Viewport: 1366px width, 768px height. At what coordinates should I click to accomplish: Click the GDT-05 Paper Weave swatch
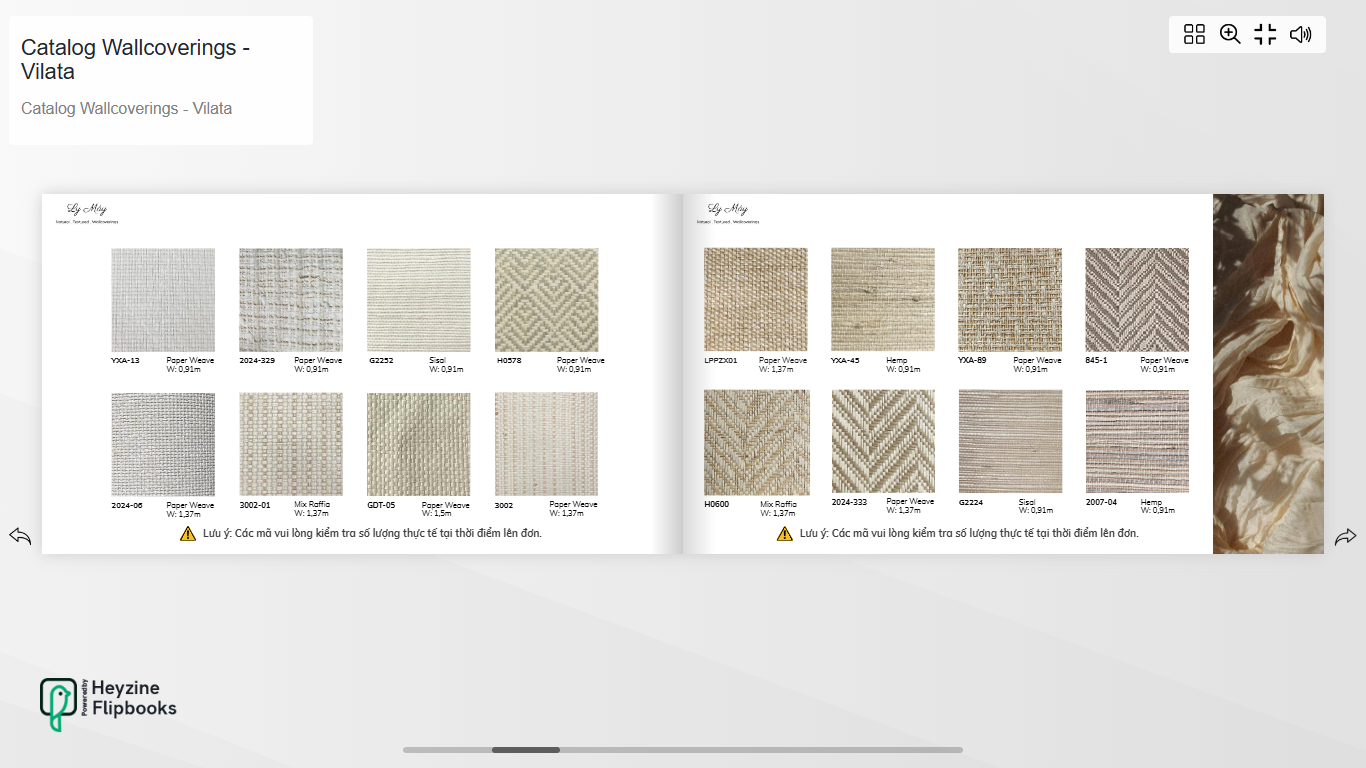(x=419, y=444)
